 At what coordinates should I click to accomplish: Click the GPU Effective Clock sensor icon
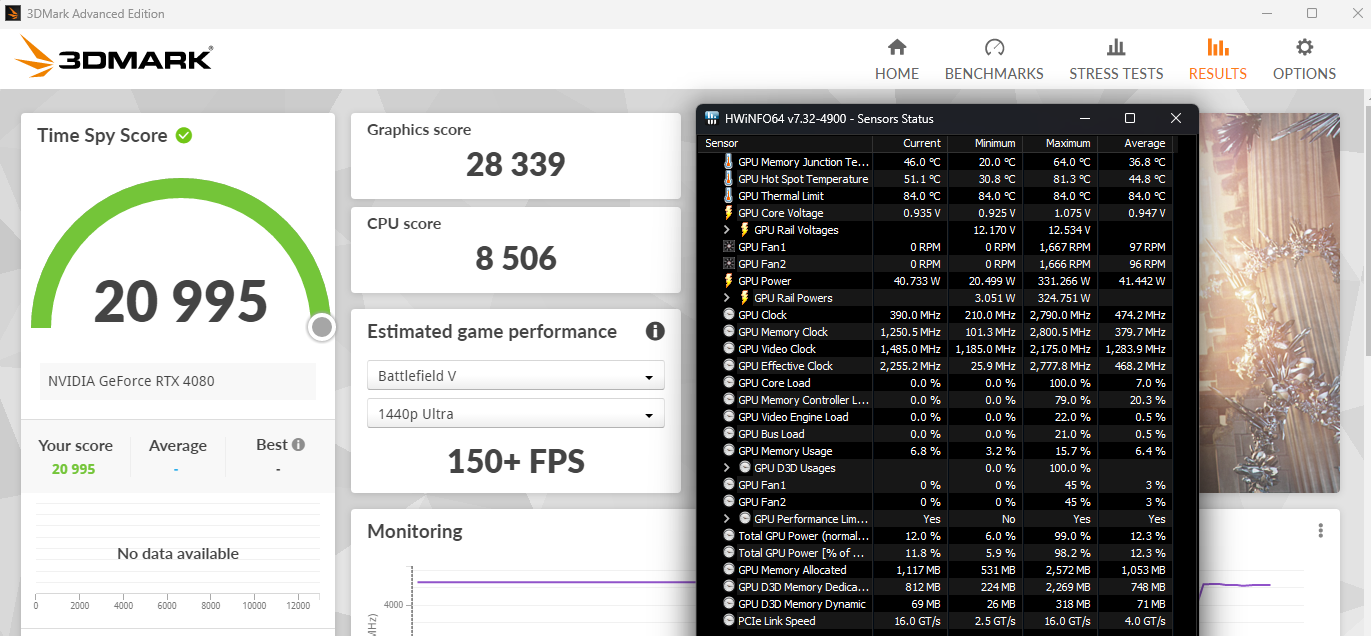pyautogui.click(x=728, y=366)
